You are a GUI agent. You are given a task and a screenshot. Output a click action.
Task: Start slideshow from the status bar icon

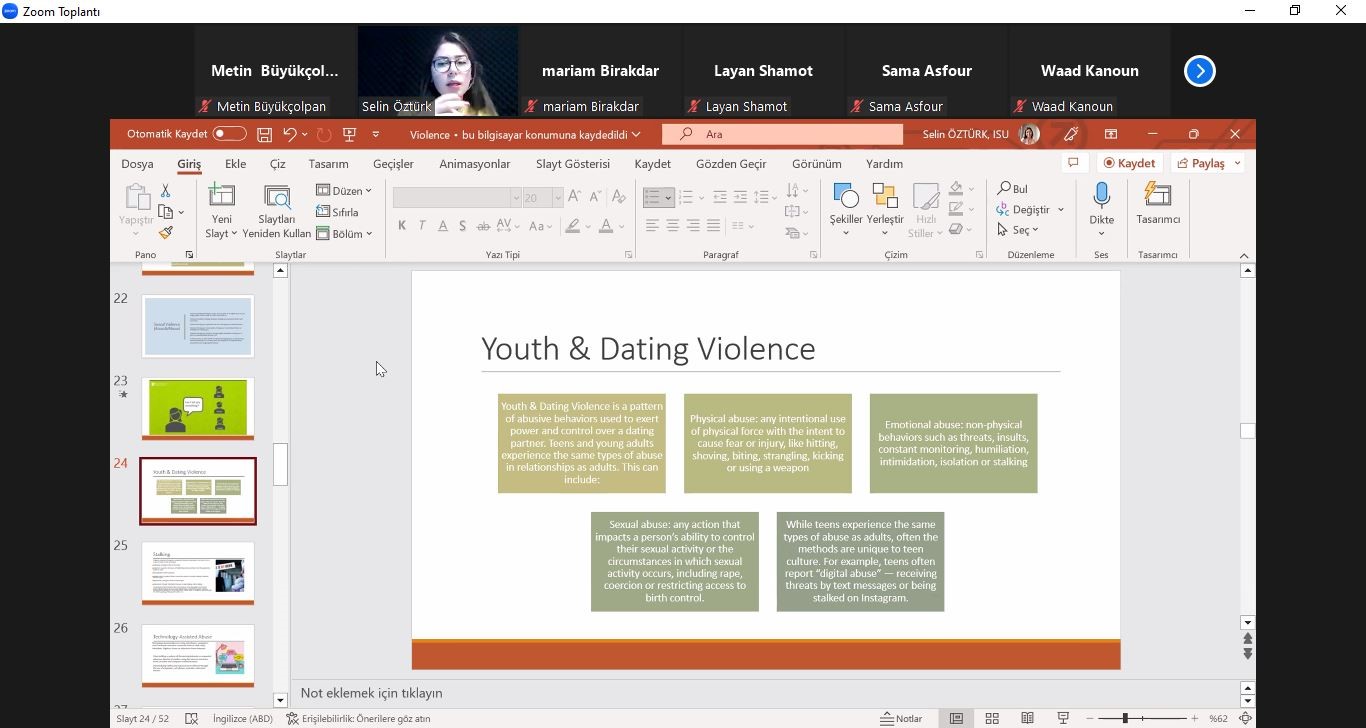[x=1063, y=718]
